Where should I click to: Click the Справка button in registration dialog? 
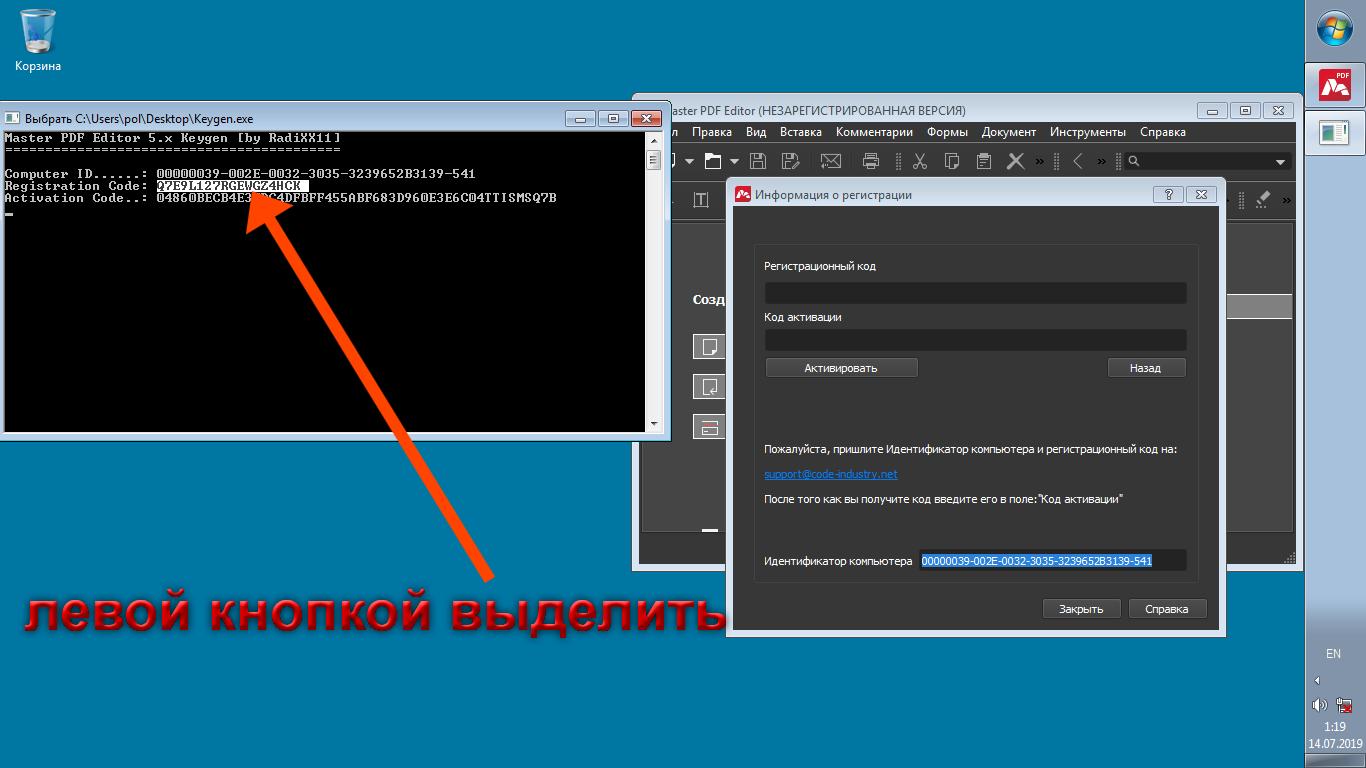(x=1167, y=609)
